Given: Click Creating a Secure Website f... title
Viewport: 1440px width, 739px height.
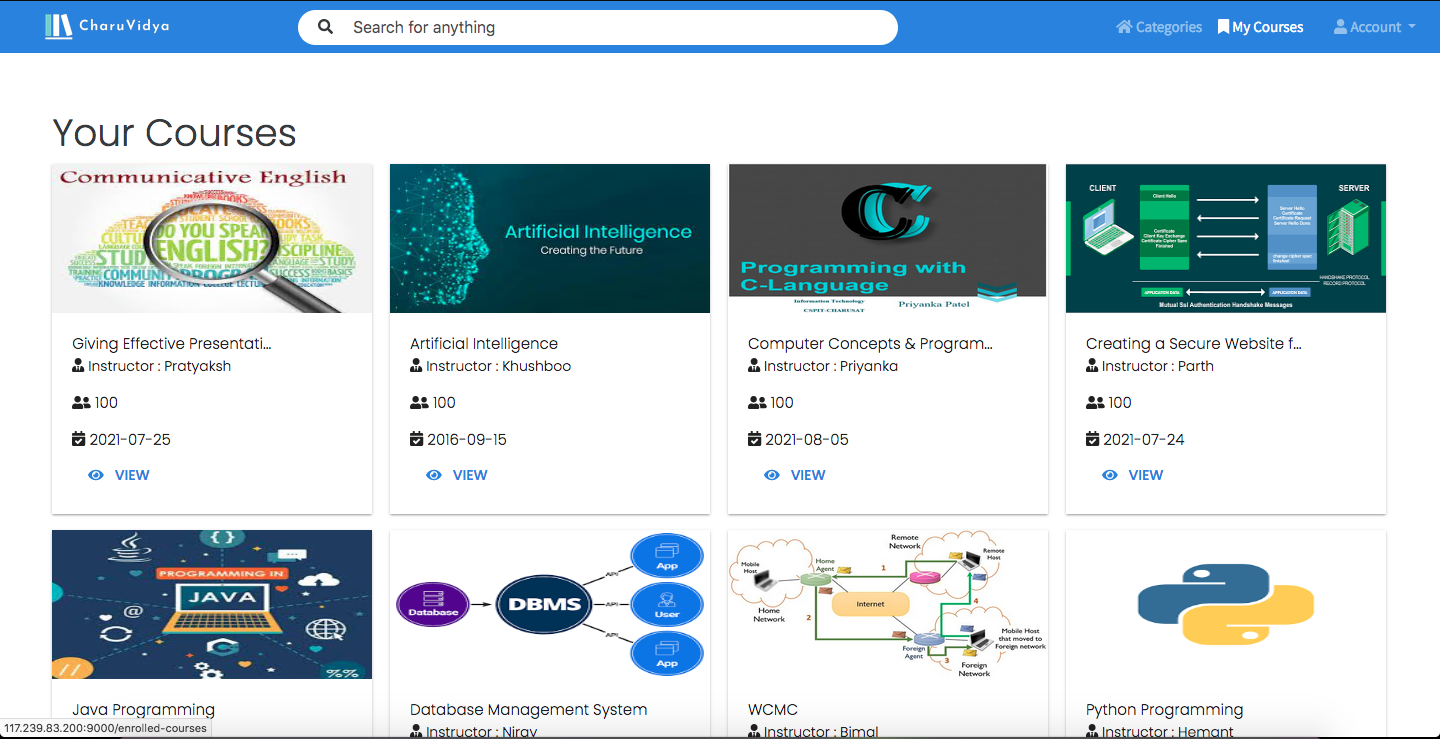Looking at the screenshot, I should coord(1194,344).
